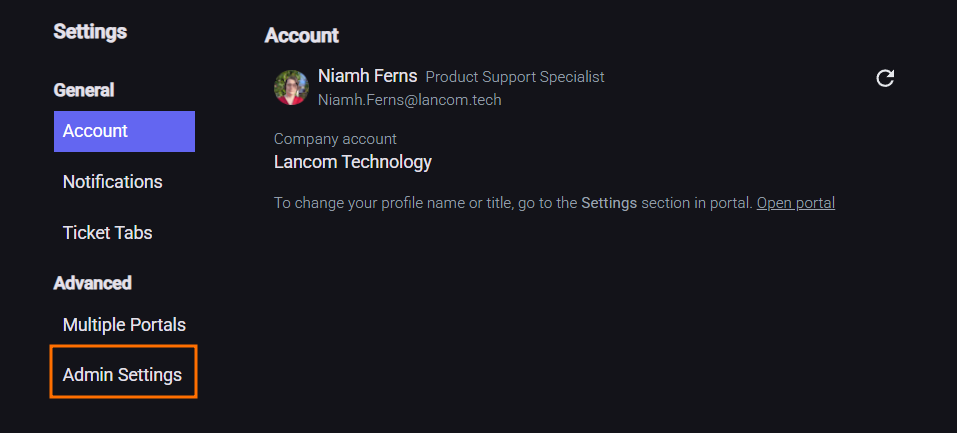The image size is (957, 433).
Task: Click the Settings sidebar title
Action: click(90, 32)
